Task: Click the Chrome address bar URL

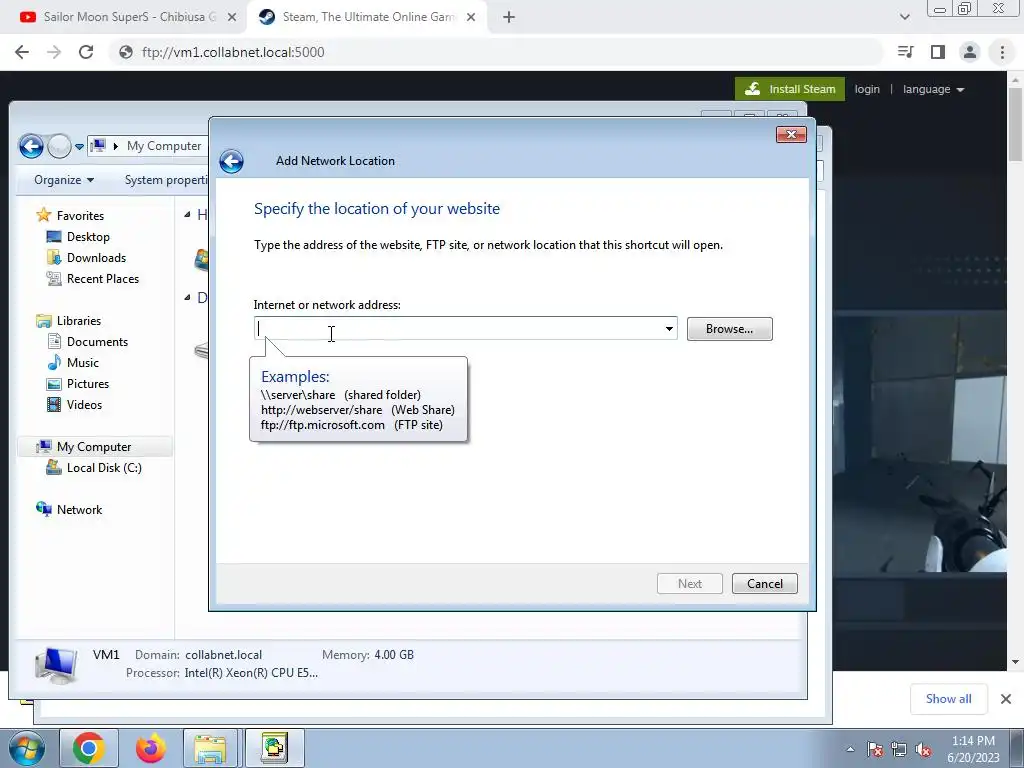Action: pyautogui.click(x=233, y=52)
